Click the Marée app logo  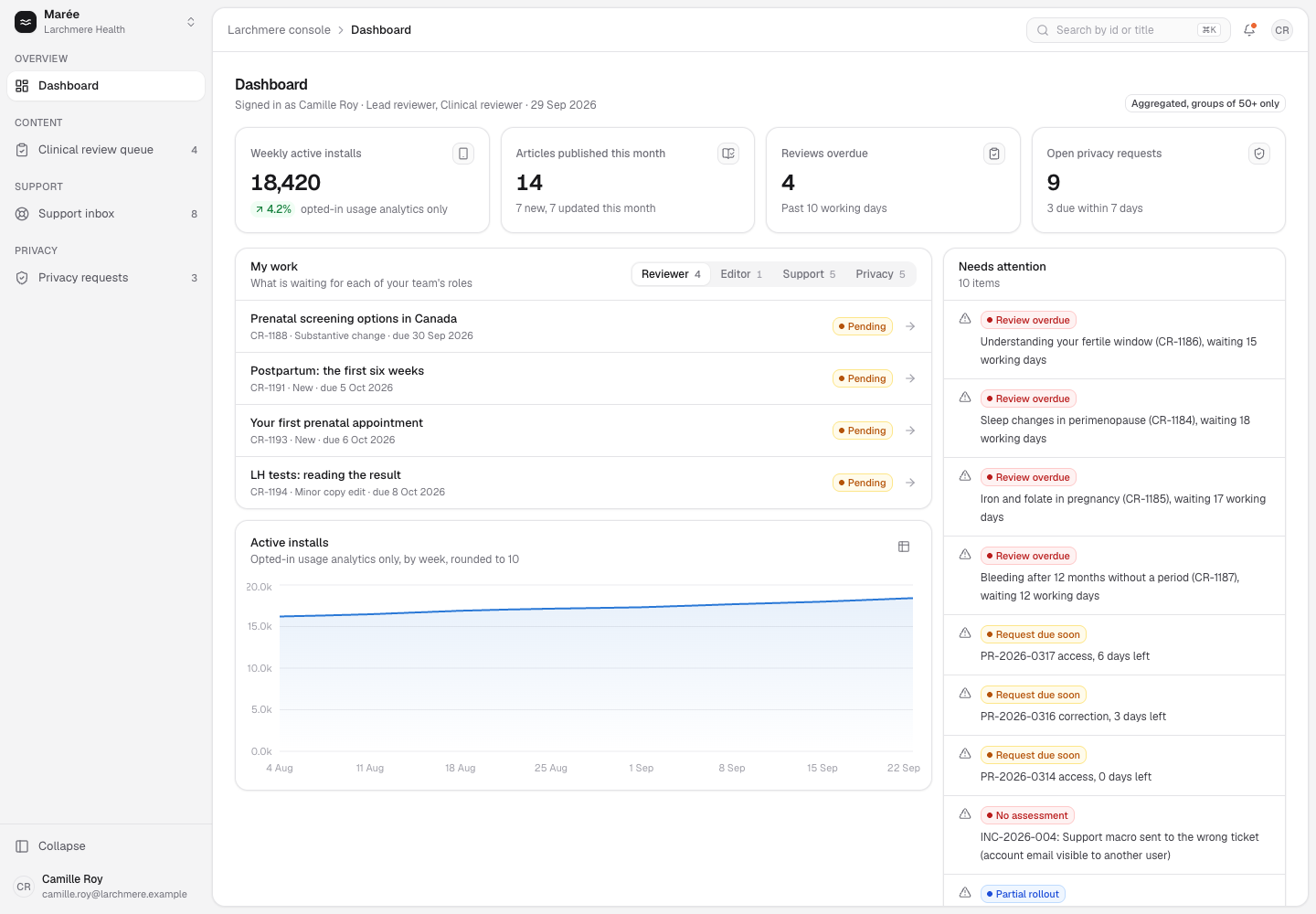click(26, 22)
